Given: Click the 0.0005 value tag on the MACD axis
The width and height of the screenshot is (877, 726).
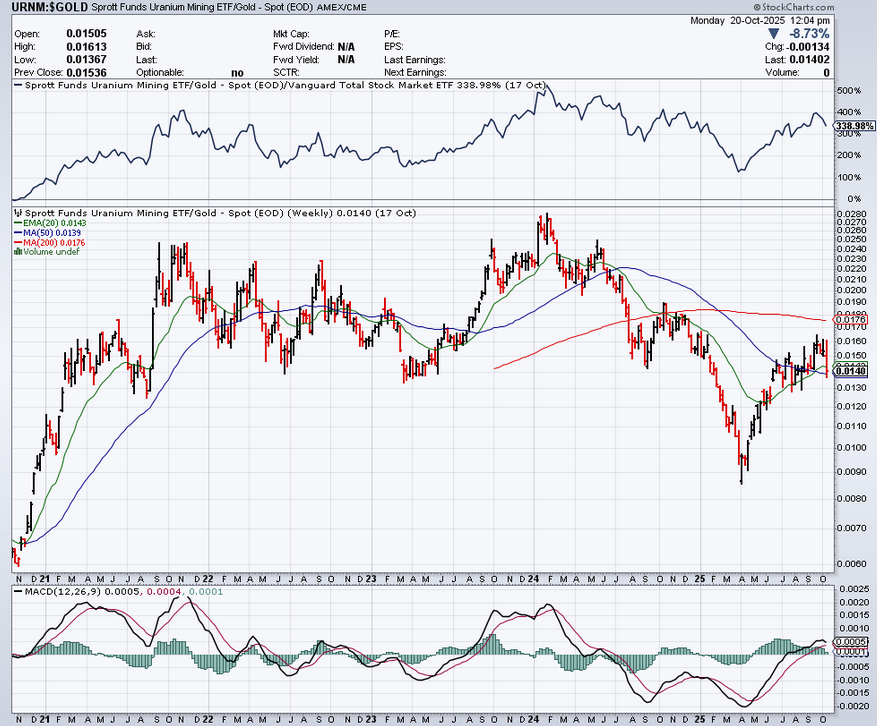Looking at the screenshot, I should pyautogui.click(x=853, y=642).
